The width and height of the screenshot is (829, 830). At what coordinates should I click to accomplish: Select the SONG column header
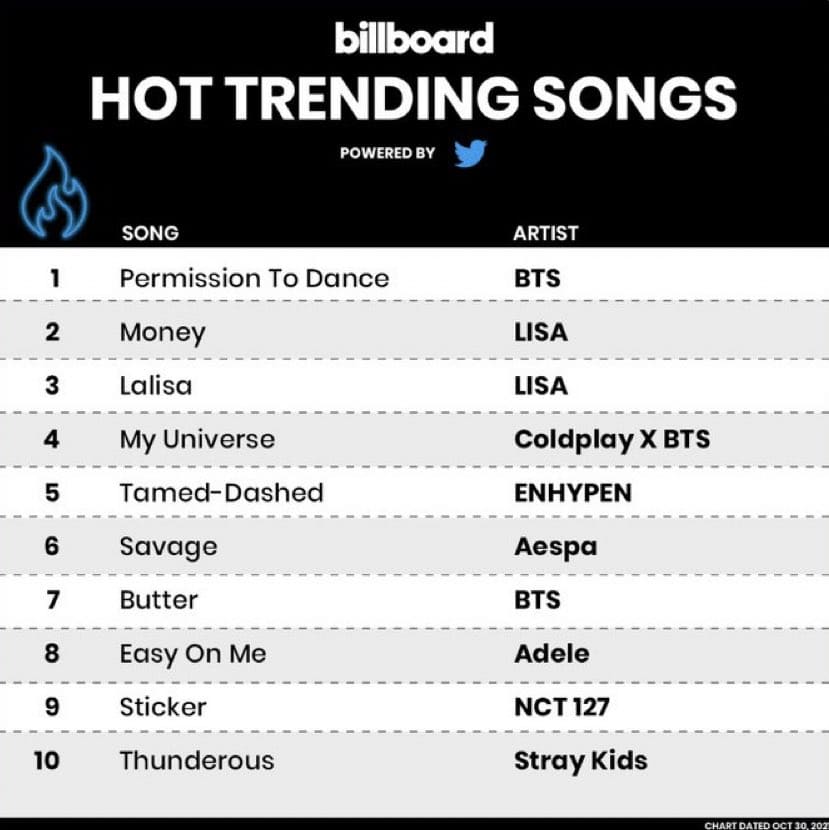point(150,233)
